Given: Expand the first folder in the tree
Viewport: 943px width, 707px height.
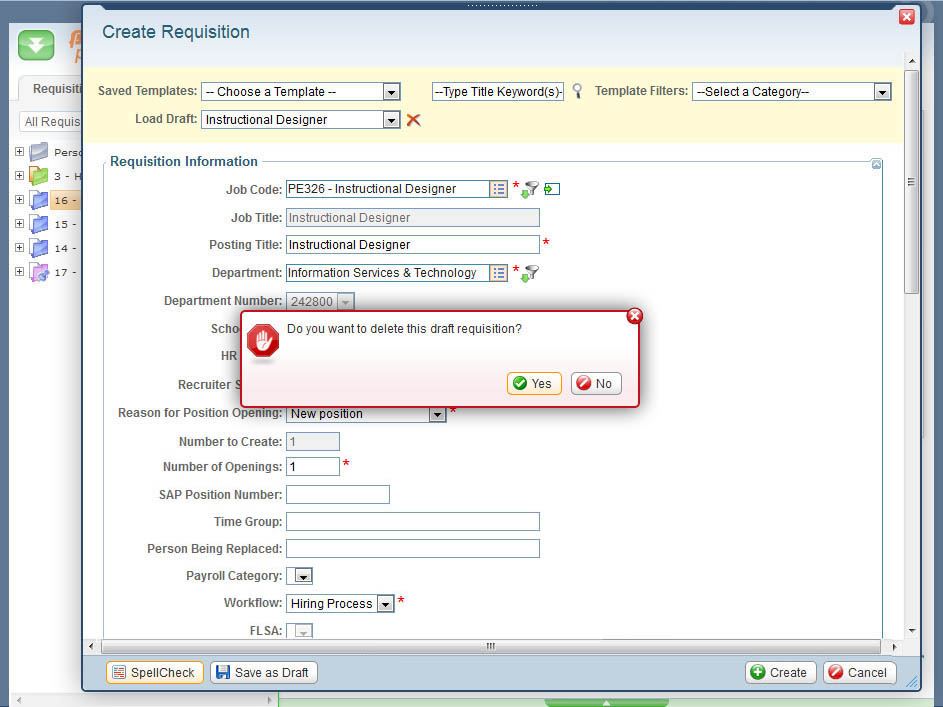Looking at the screenshot, I should coord(19,152).
